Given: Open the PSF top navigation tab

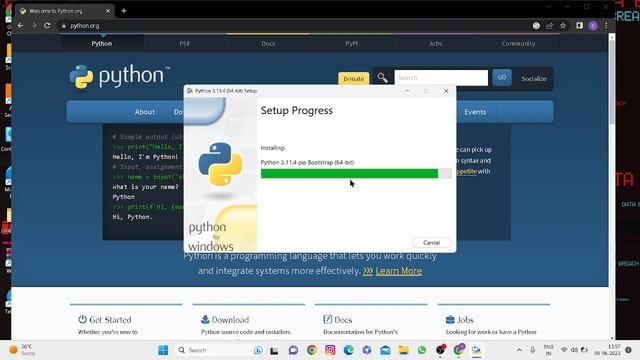Looking at the screenshot, I should tap(184, 43).
